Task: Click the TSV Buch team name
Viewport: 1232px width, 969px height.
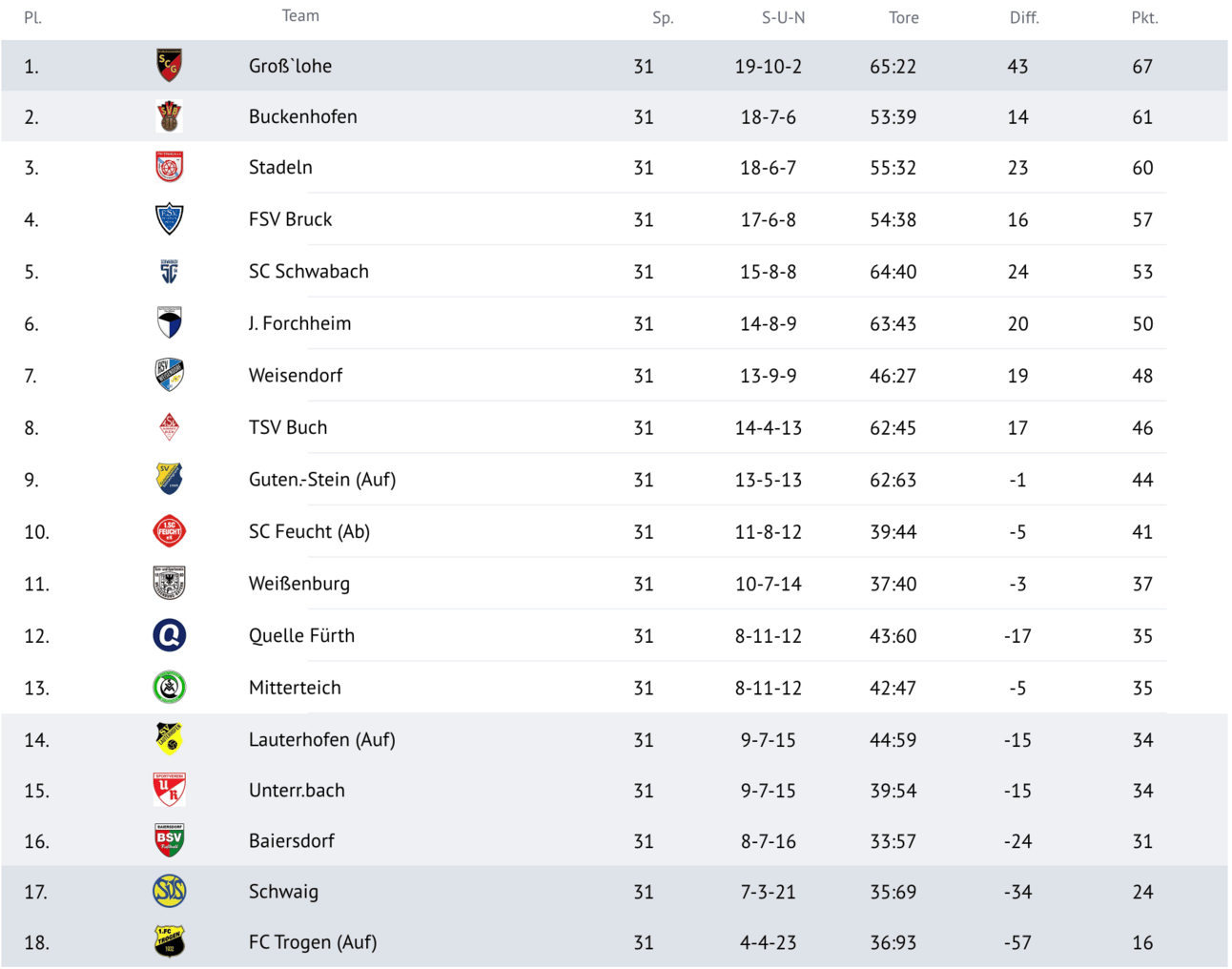Action: point(287,427)
